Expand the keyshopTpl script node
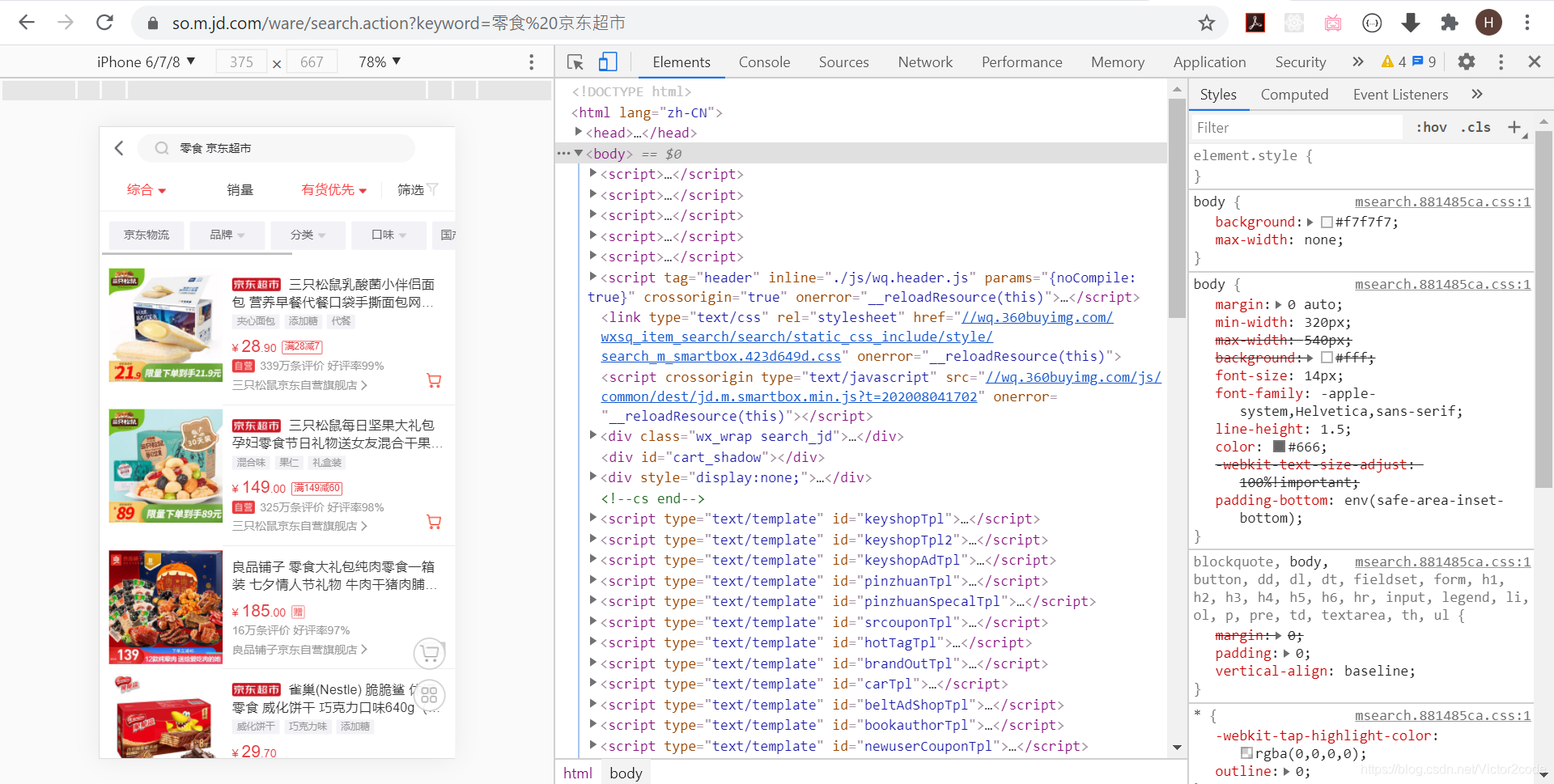 tap(593, 518)
